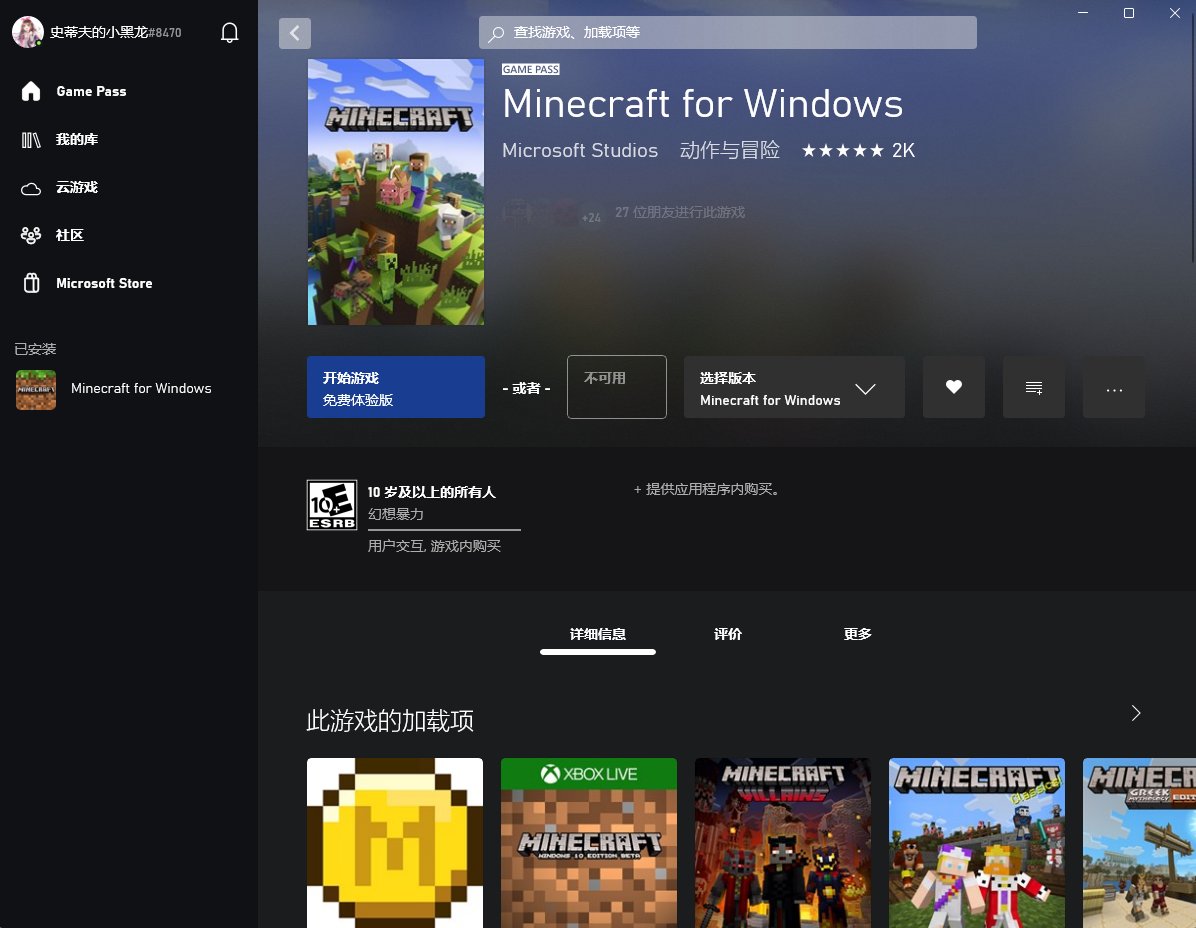Click the friends avatars playing this game
This screenshot has width=1196, height=928.
[551, 212]
